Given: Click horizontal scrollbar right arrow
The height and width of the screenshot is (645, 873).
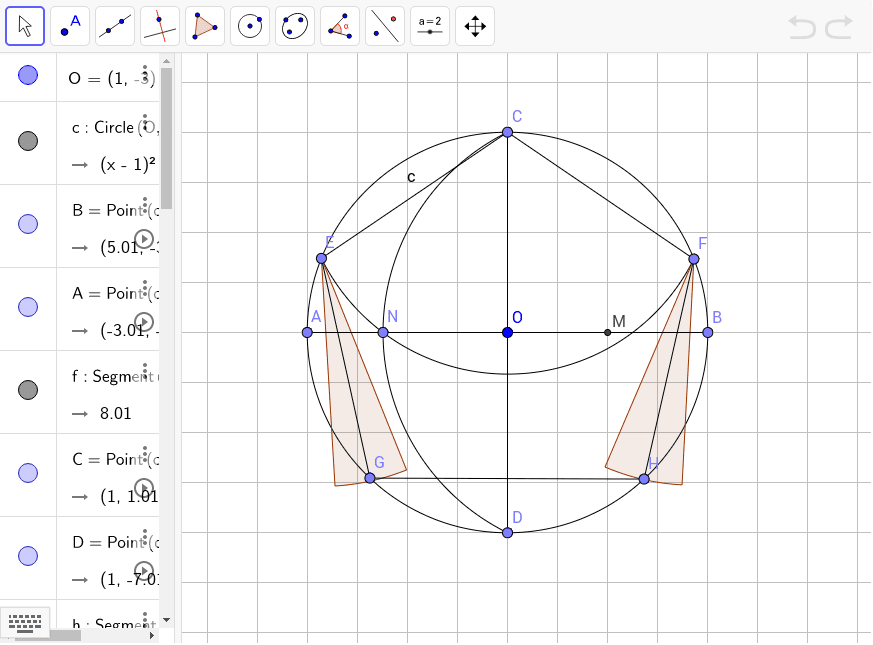Looking at the screenshot, I should point(152,636).
